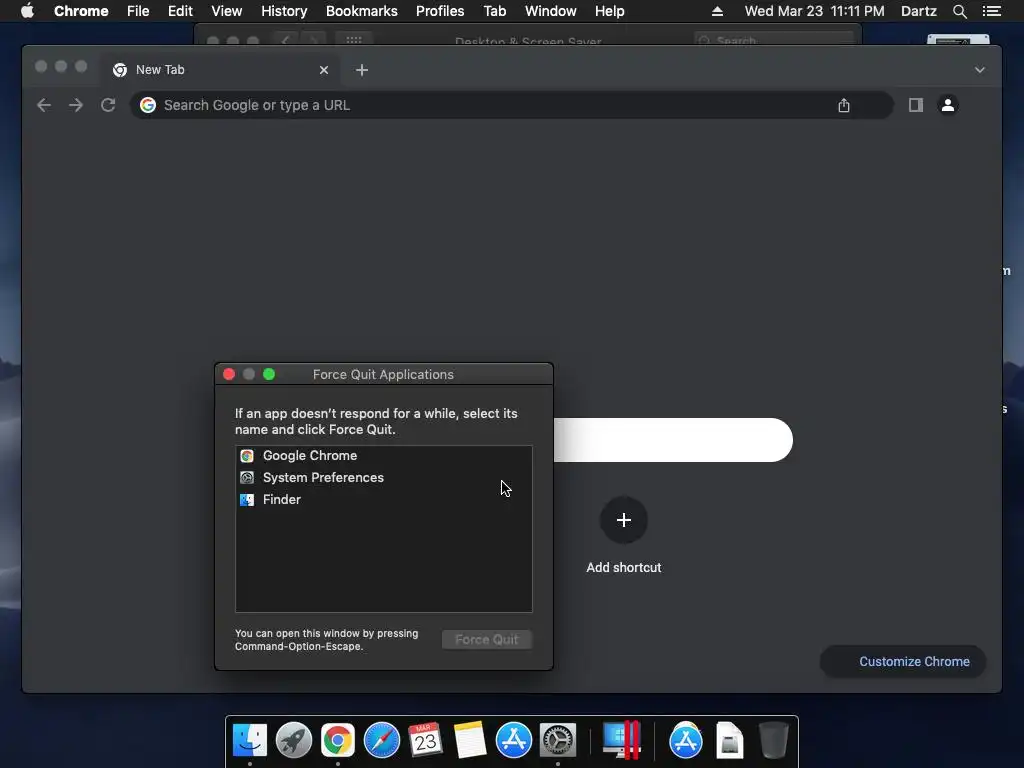
Task: Open the View menu
Action: (227, 11)
